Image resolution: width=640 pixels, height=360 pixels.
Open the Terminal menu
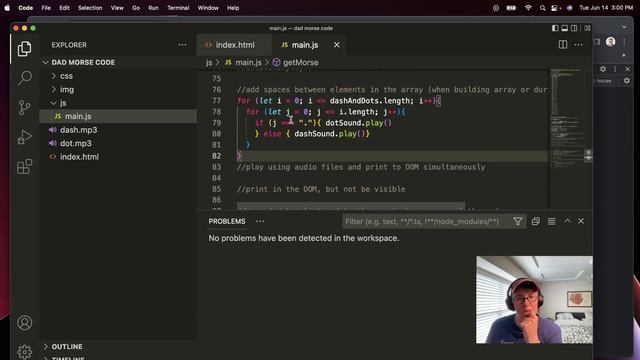point(178,8)
